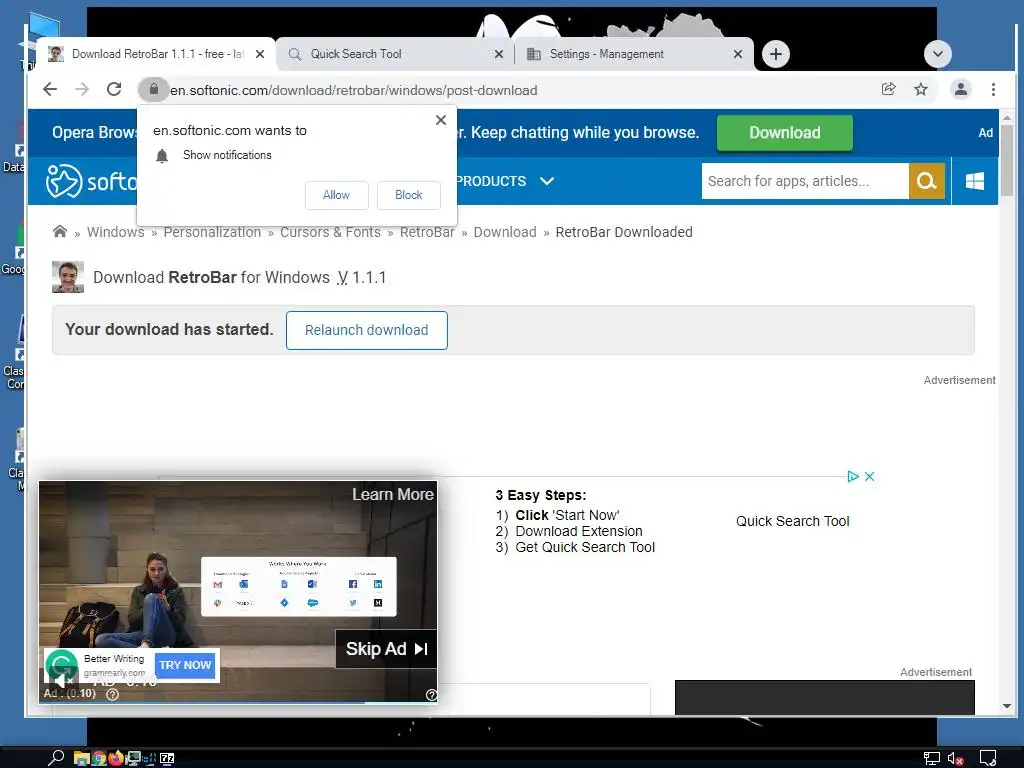Open Cursors & Fonts breadcrumb link
Screen dimensions: 1024x768
click(x=330, y=232)
